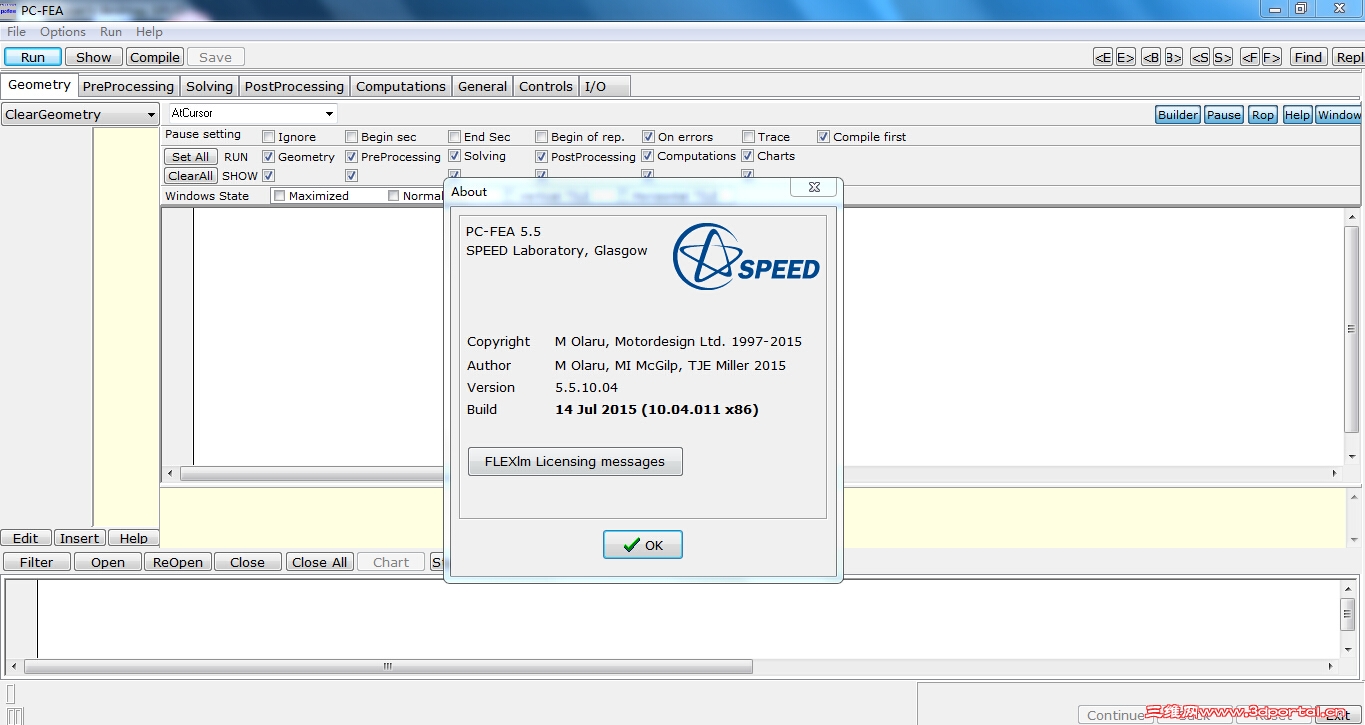Click the blue Help toolbar button

click(1297, 115)
